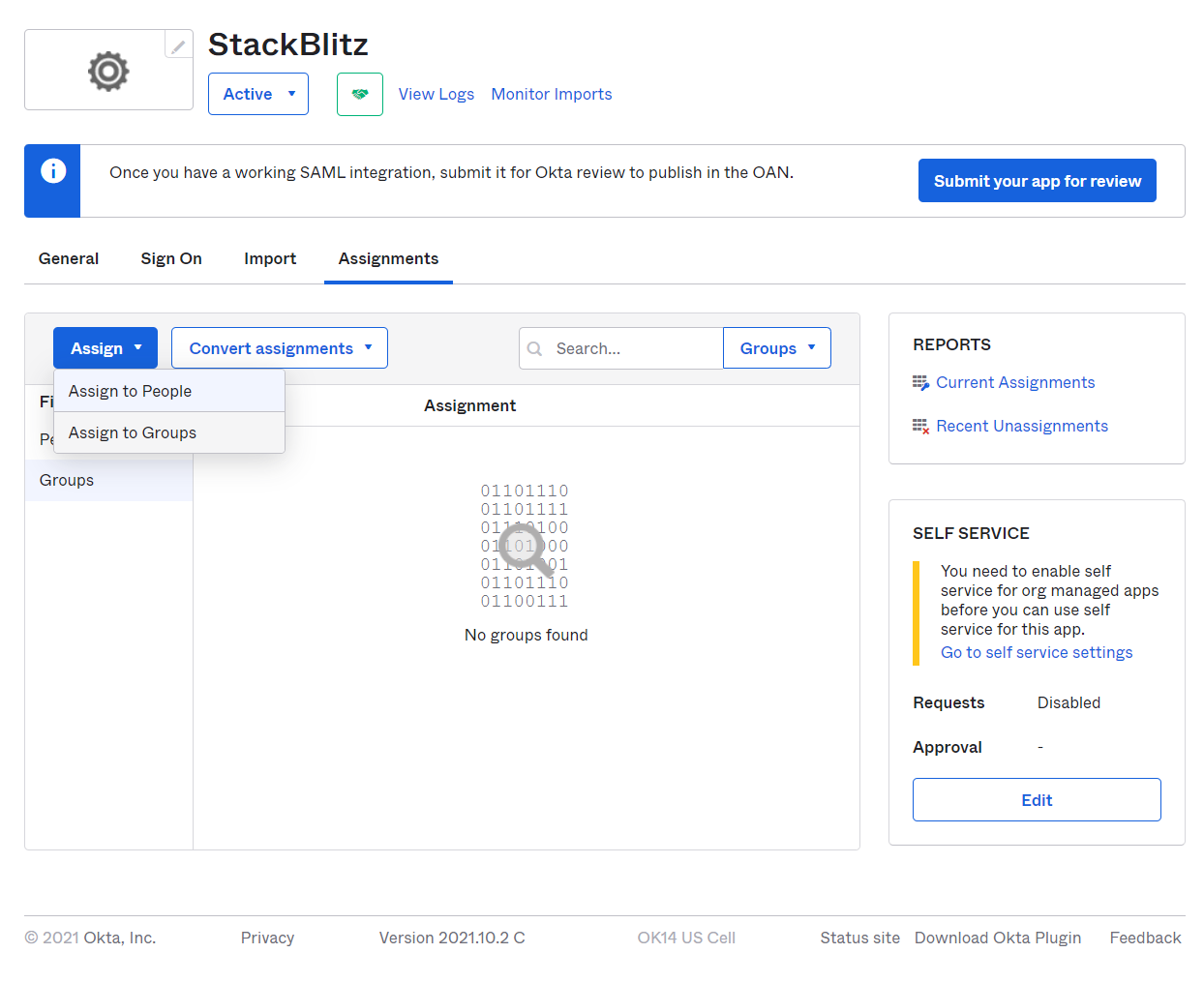The width and height of the screenshot is (1204, 983).
Task: Open the Import tab
Action: [270, 258]
